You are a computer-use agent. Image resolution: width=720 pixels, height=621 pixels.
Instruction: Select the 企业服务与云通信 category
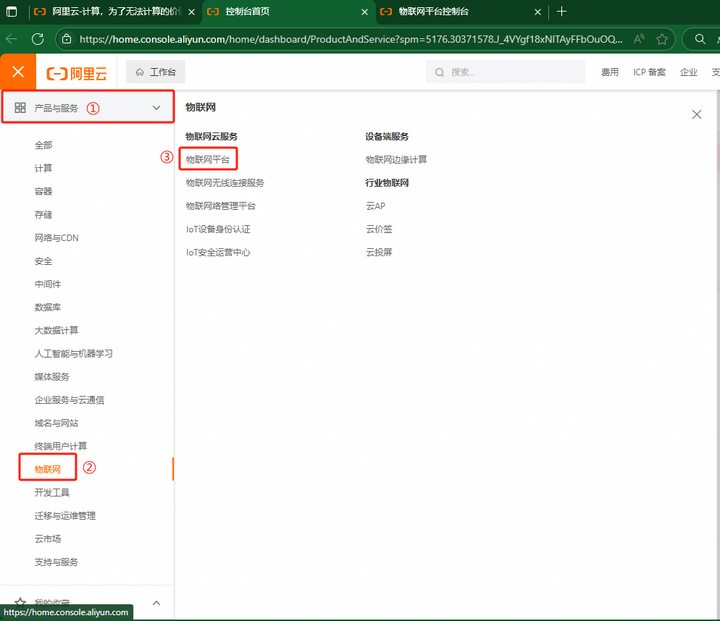coord(69,400)
